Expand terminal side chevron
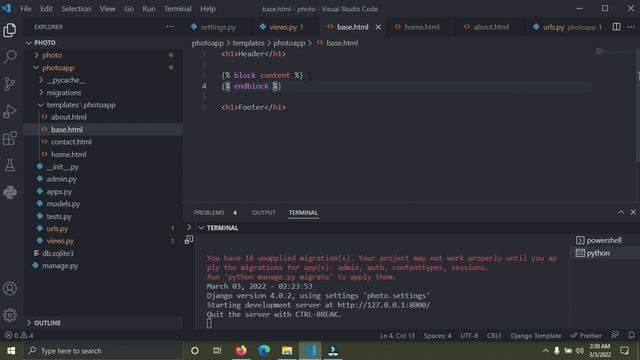Viewport: 640px width, 360px height. coord(189,227)
